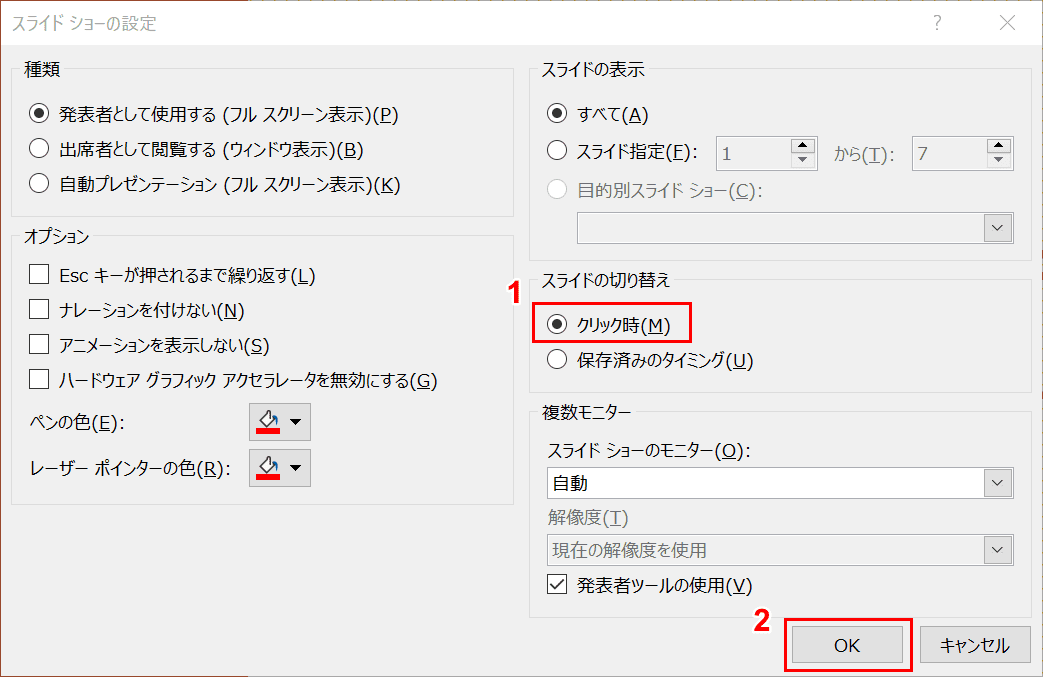Viewport: 1043px width, 677px height.
Task: Uncheck 発表者ツールの使用 checkbox
Action: tap(557, 585)
